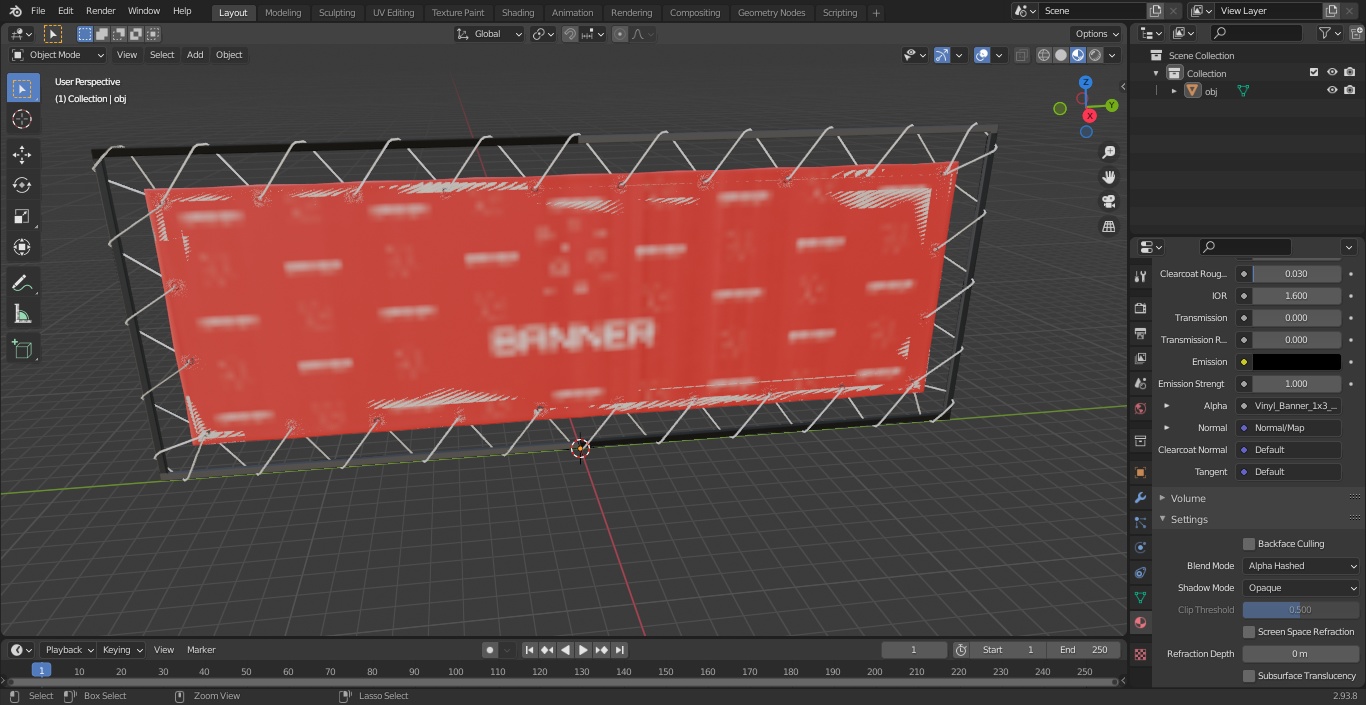Expand obj in the outliner
The image size is (1366, 705).
click(1174, 91)
